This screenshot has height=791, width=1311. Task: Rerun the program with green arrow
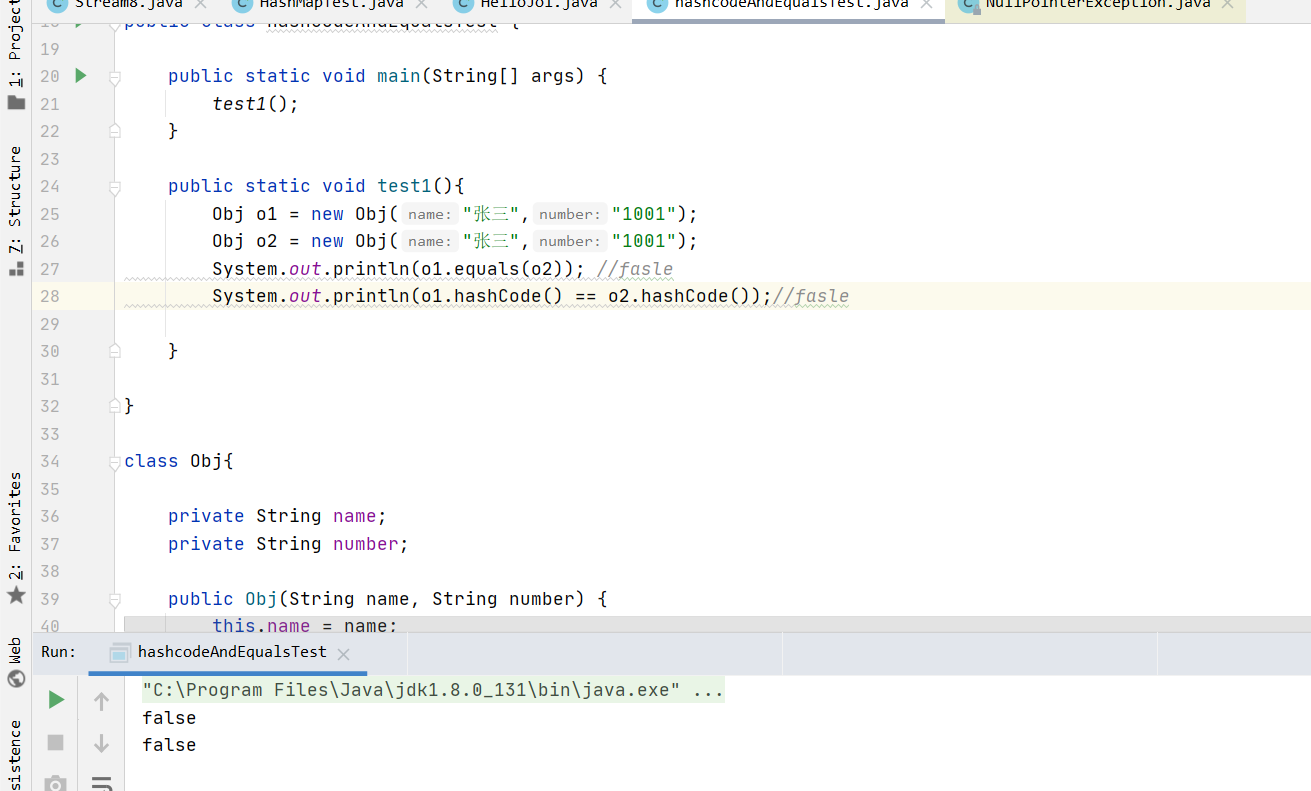click(56, 699)
